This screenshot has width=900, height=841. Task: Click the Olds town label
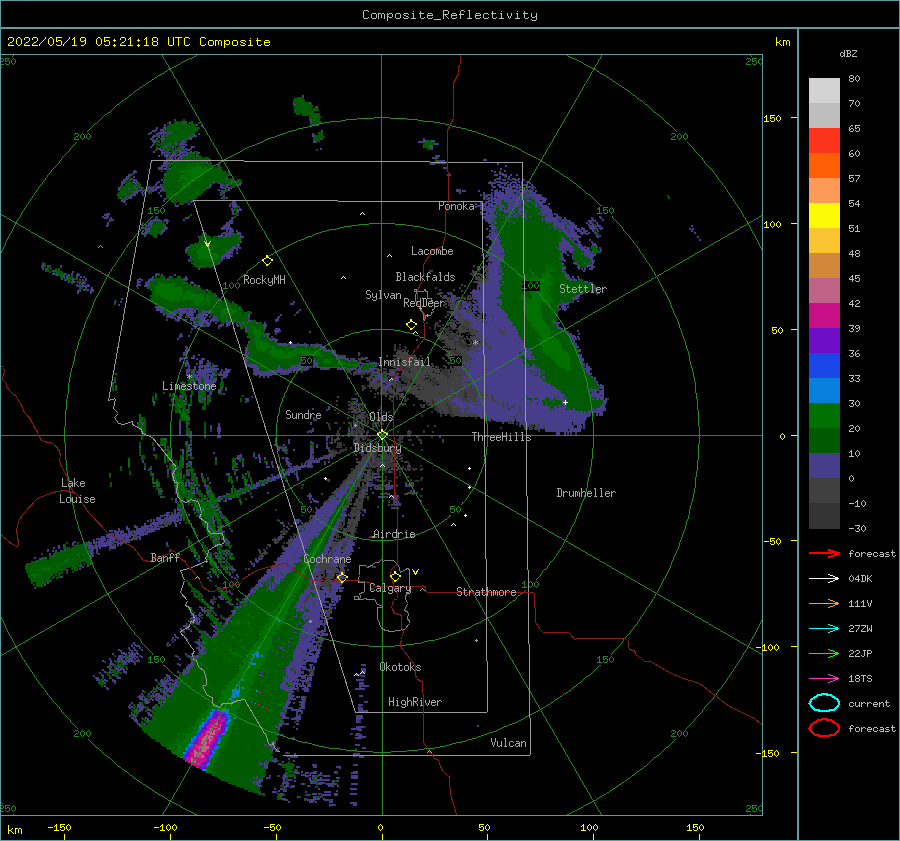point(381,417)
